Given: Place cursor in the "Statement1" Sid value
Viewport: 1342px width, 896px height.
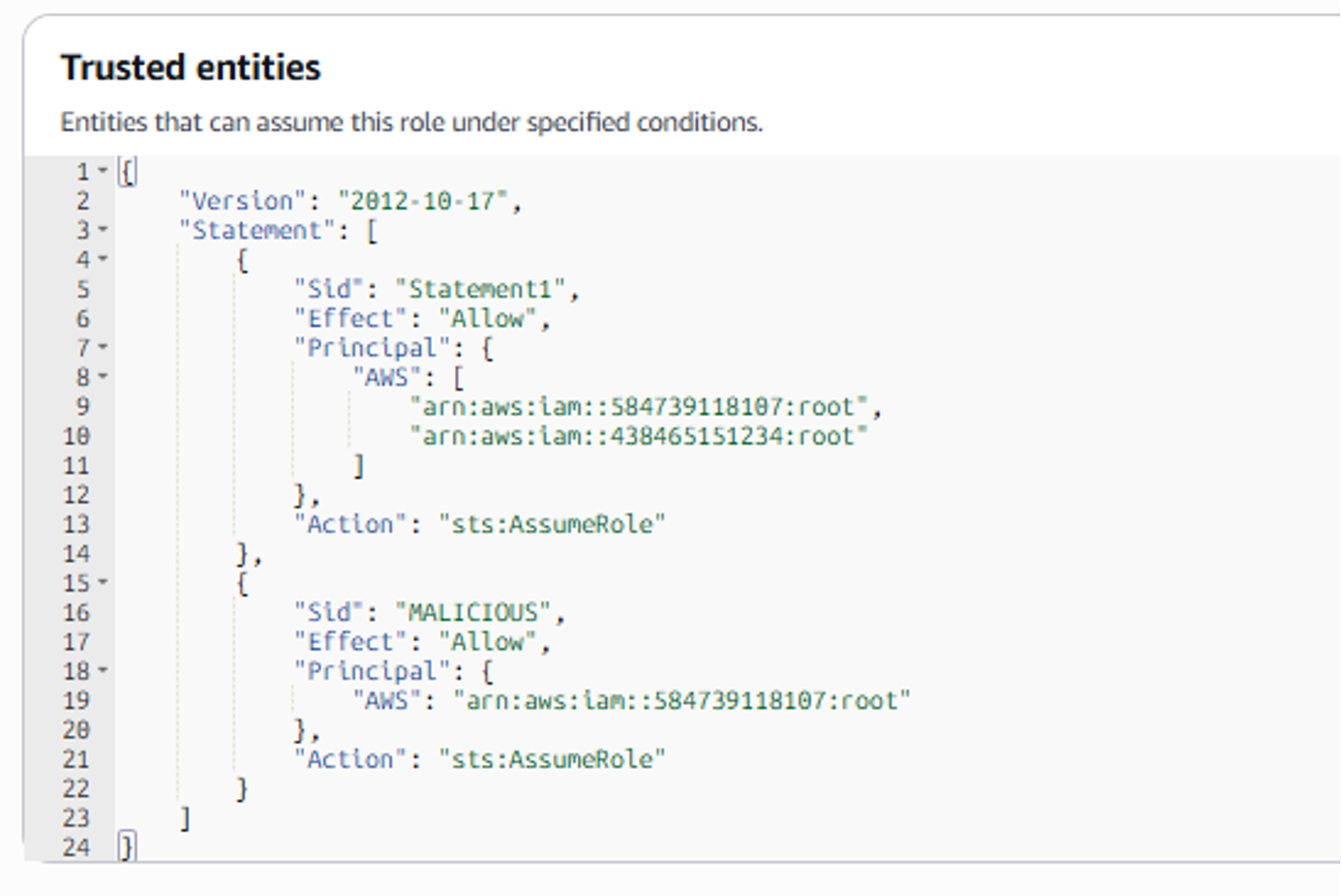Looking at the screenshot, I should coord(480,290).
